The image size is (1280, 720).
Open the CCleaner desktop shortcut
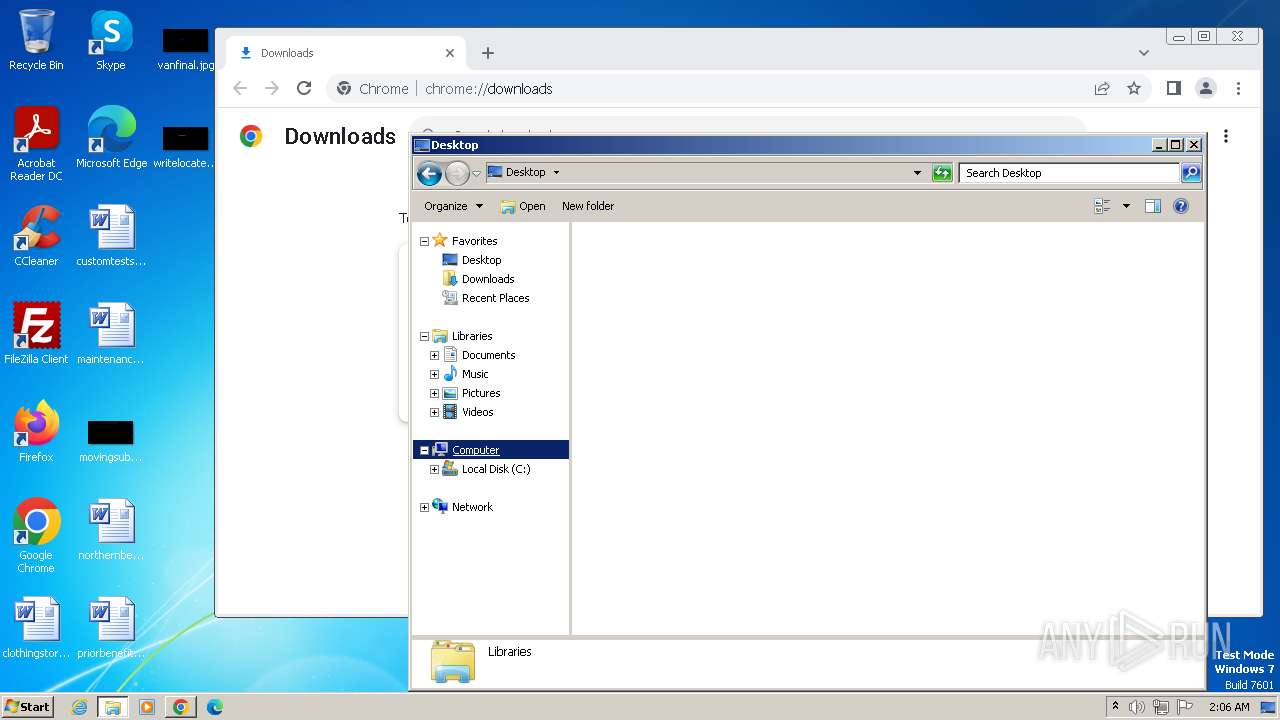36,236
